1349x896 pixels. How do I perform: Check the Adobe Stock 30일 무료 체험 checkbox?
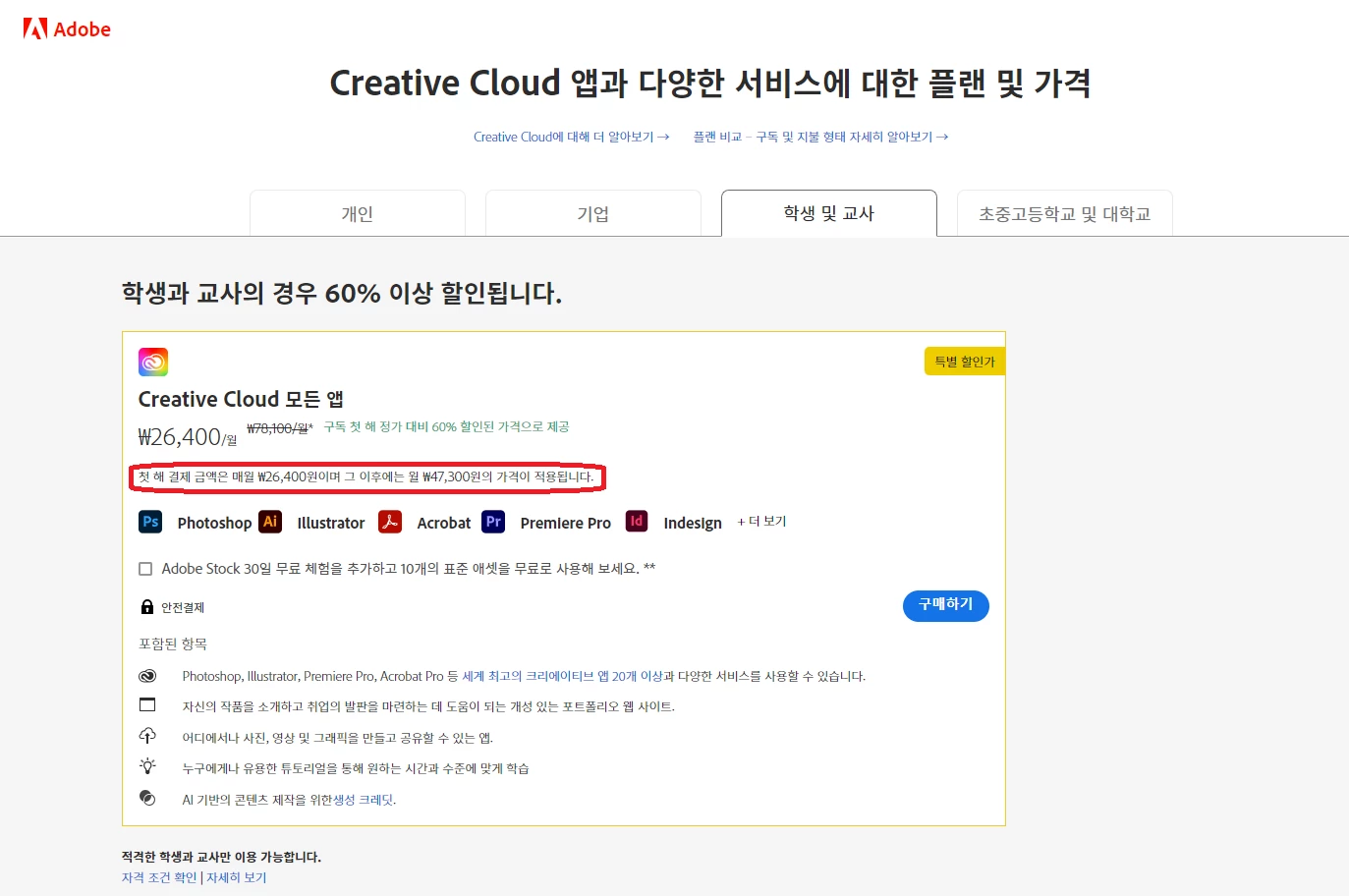pyautogui.click(x=145, y=569)
